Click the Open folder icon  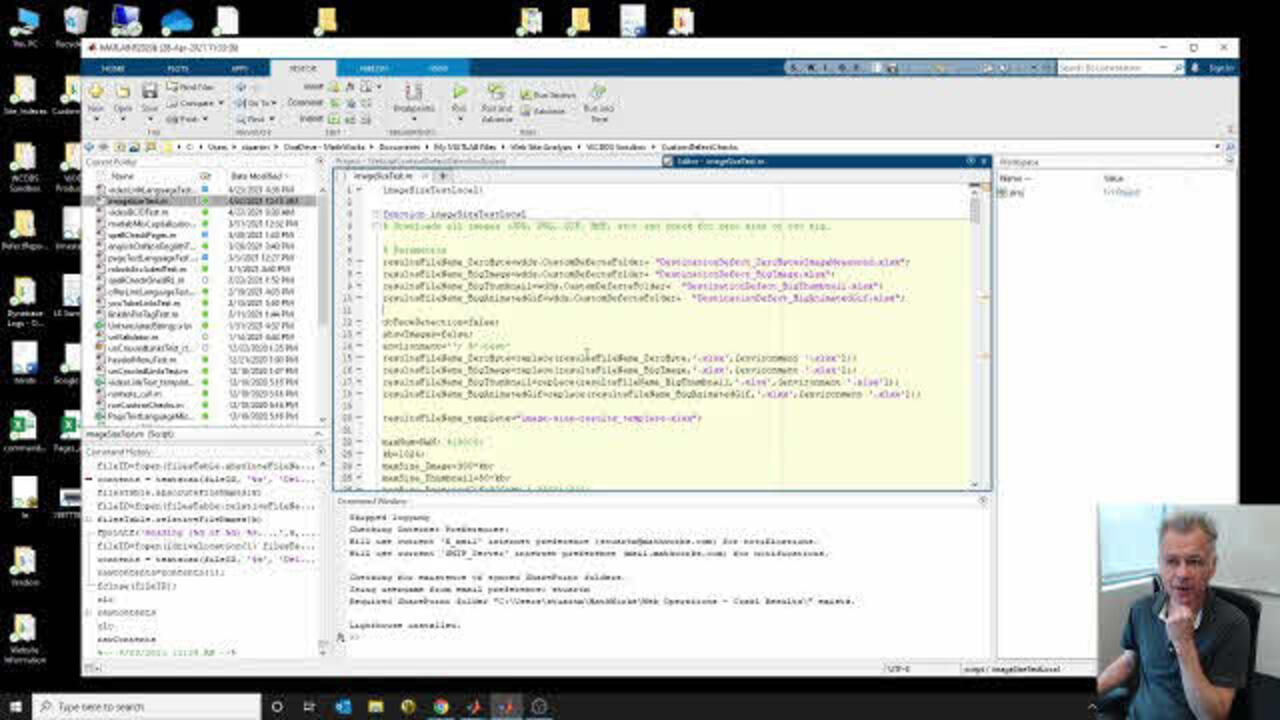point(123,93)
